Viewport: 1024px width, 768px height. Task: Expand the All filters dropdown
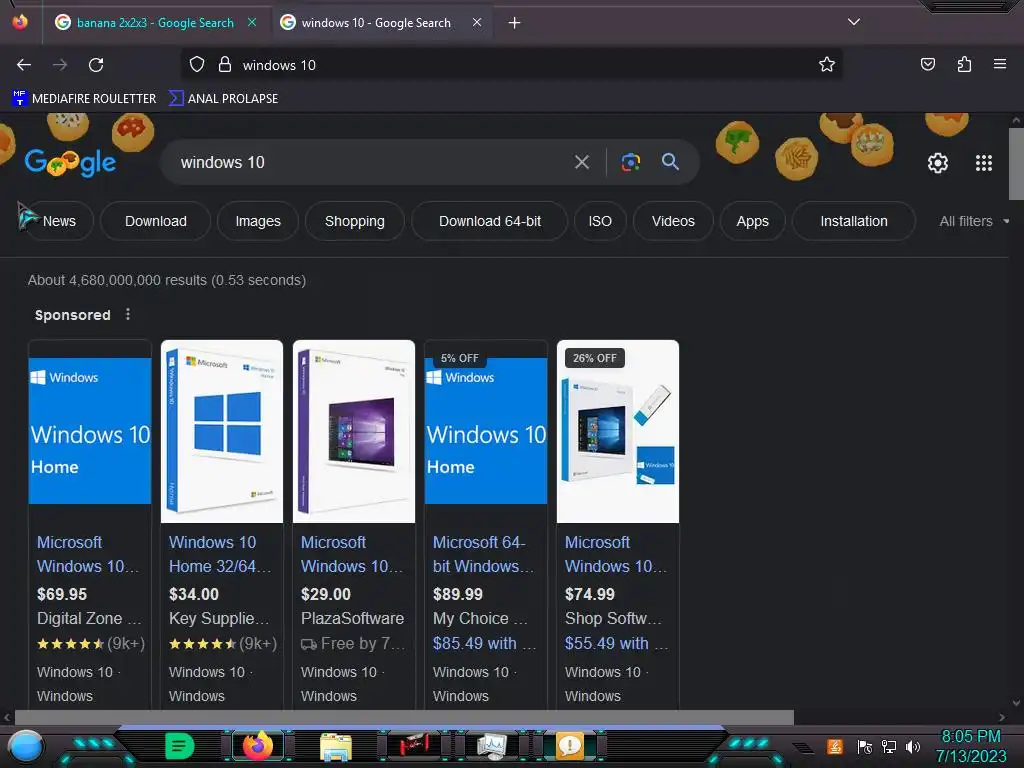(974, 221)
